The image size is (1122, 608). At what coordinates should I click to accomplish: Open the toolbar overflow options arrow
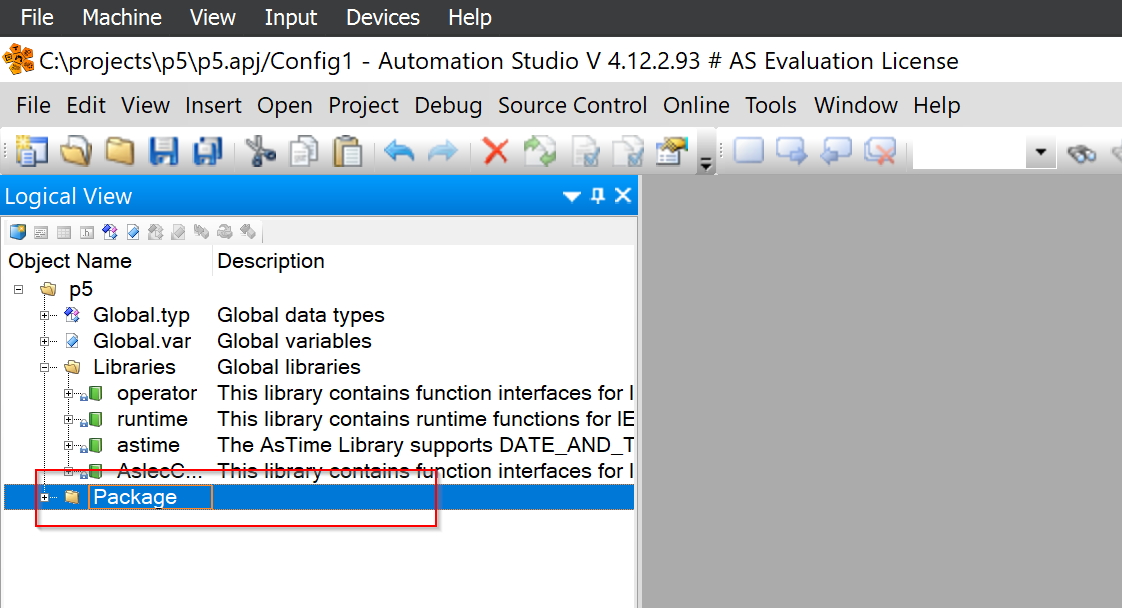click(x=706, y=163)
